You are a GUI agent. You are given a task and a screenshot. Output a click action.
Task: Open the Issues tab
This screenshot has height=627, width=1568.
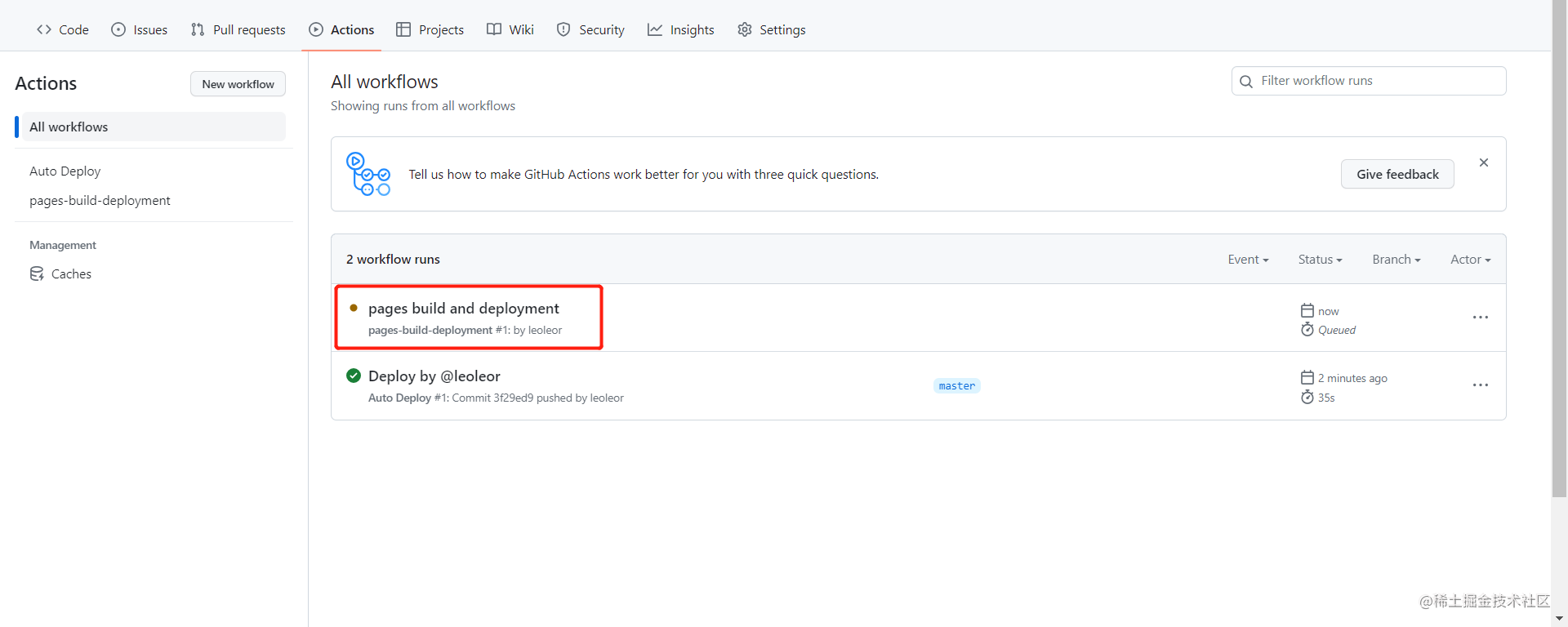[140, 29]
